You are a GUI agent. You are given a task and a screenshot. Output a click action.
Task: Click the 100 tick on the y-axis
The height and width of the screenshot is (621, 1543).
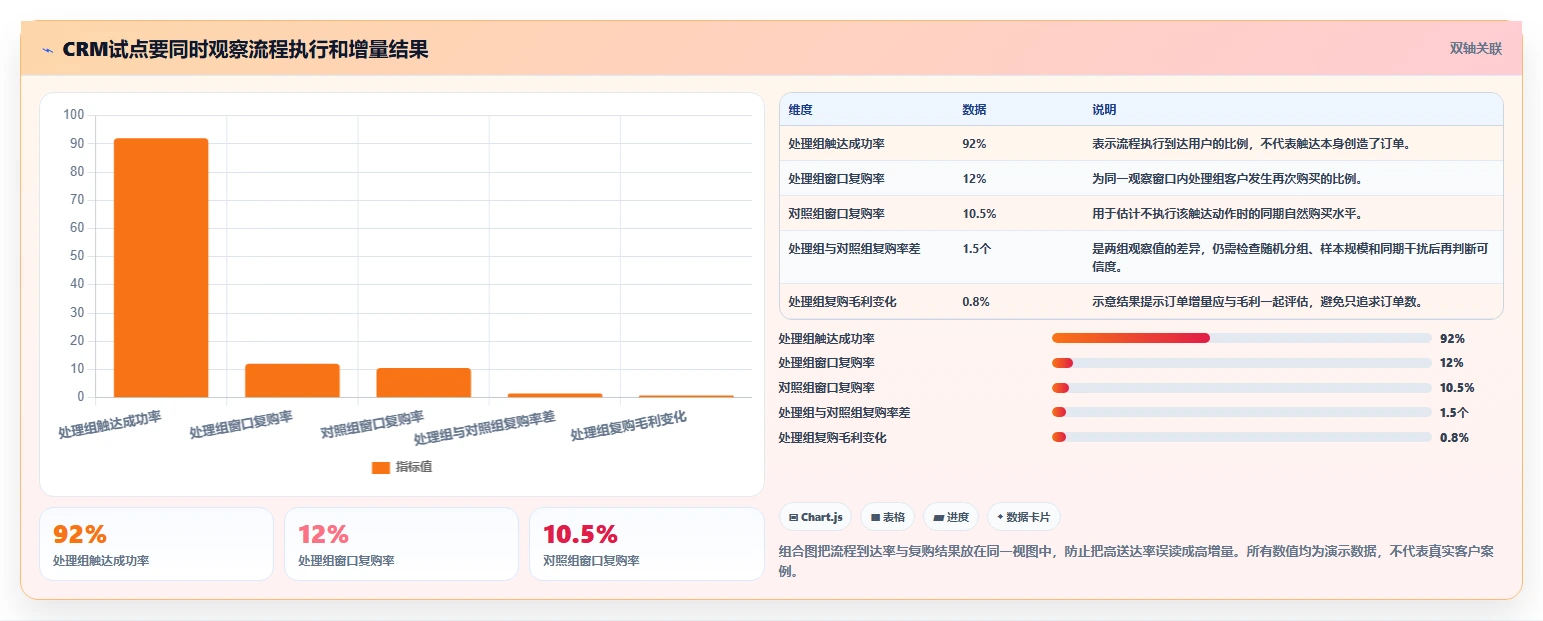tap(73, 115)
